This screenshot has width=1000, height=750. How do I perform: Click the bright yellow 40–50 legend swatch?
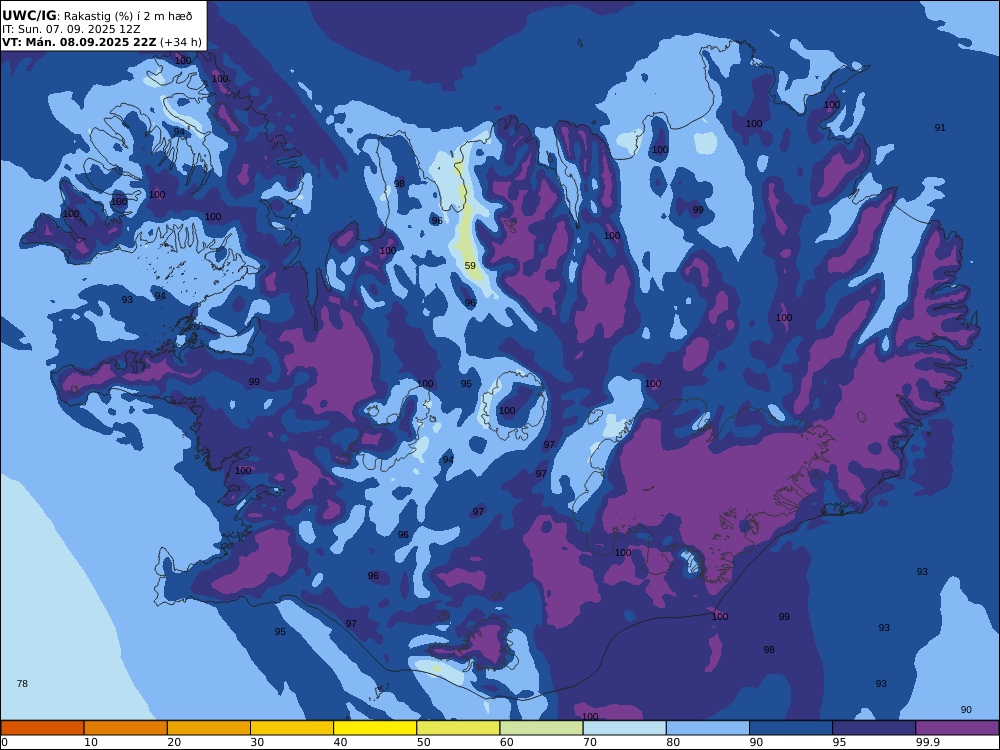375,728
